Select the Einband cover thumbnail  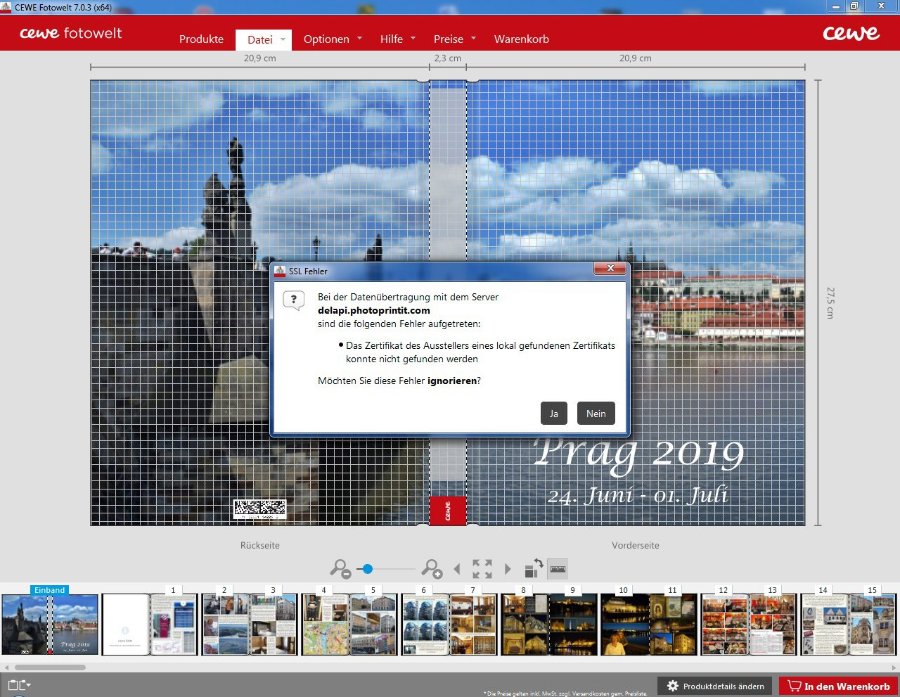click(x=50, y=625)
